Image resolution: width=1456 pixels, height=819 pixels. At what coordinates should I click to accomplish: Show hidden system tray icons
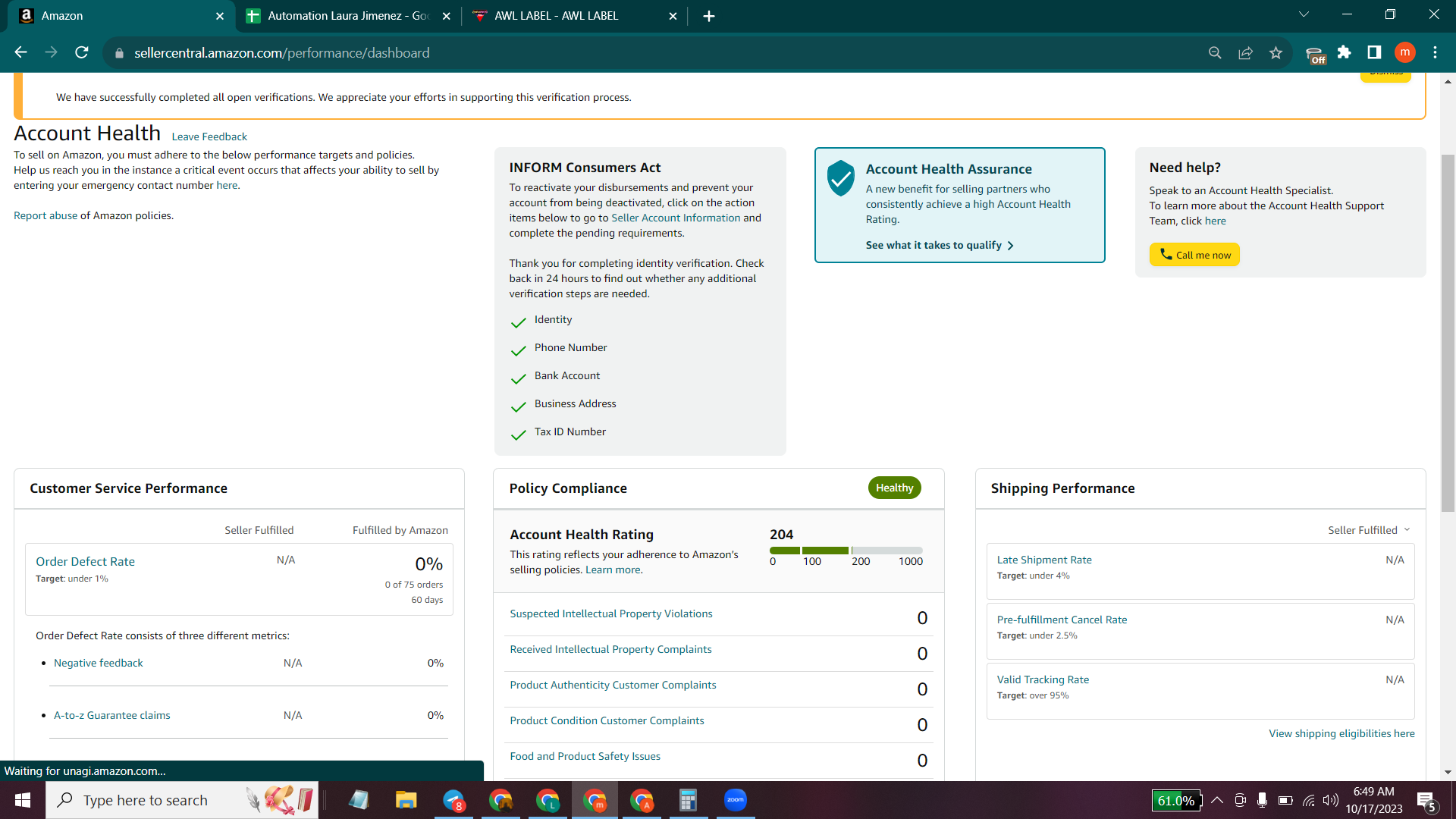click(x=1217, y=800)
